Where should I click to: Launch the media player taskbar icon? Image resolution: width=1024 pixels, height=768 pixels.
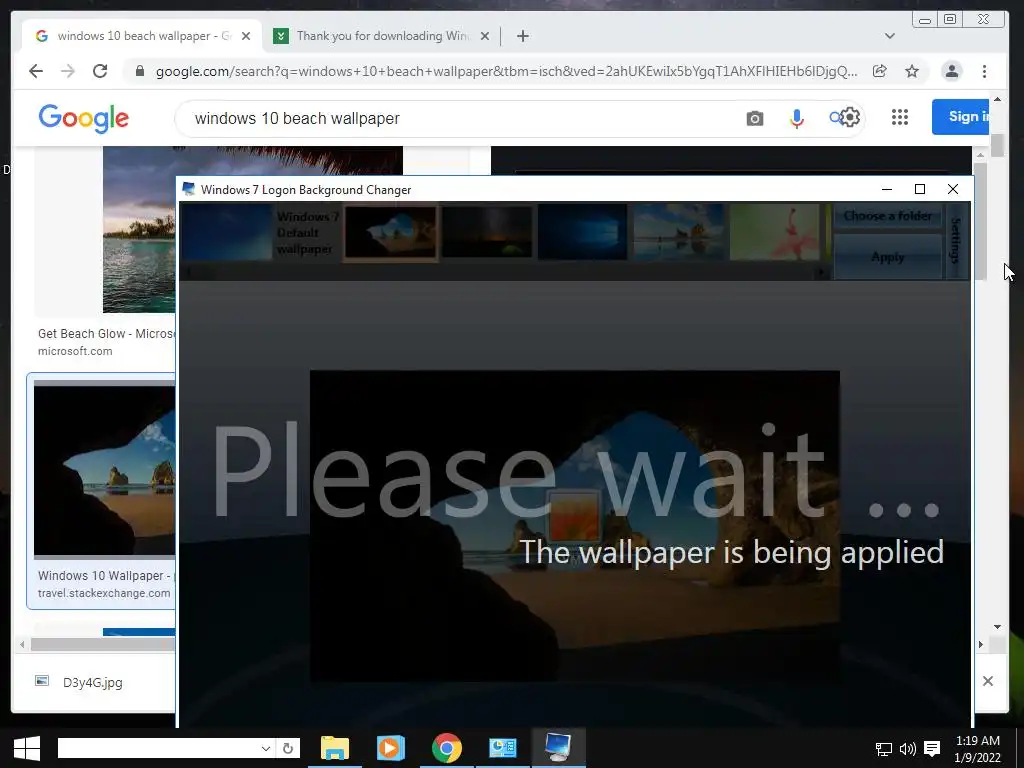point(391,748)
